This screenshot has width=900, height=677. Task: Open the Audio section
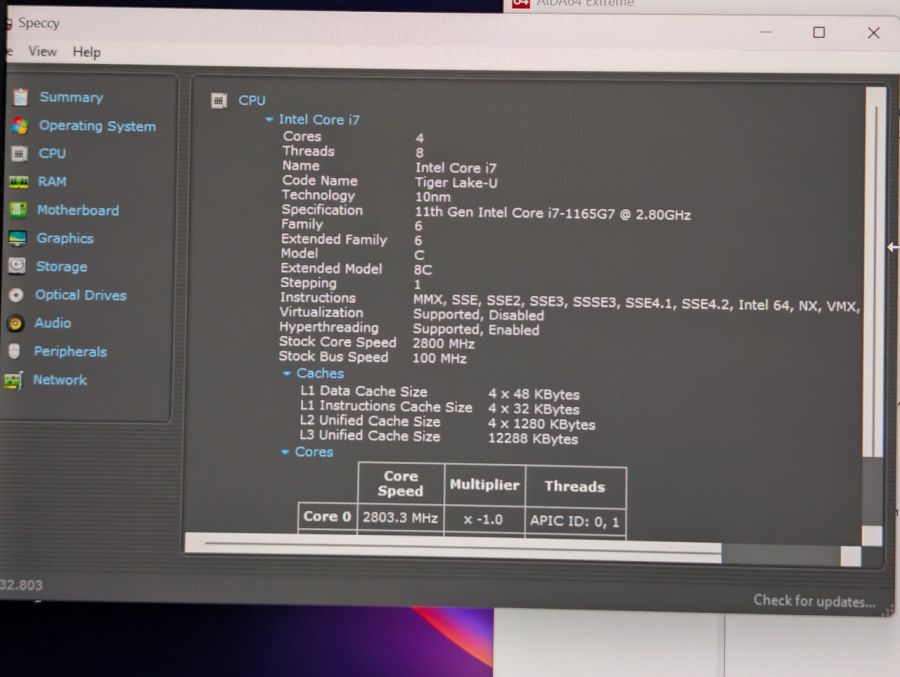pos(53,323)
